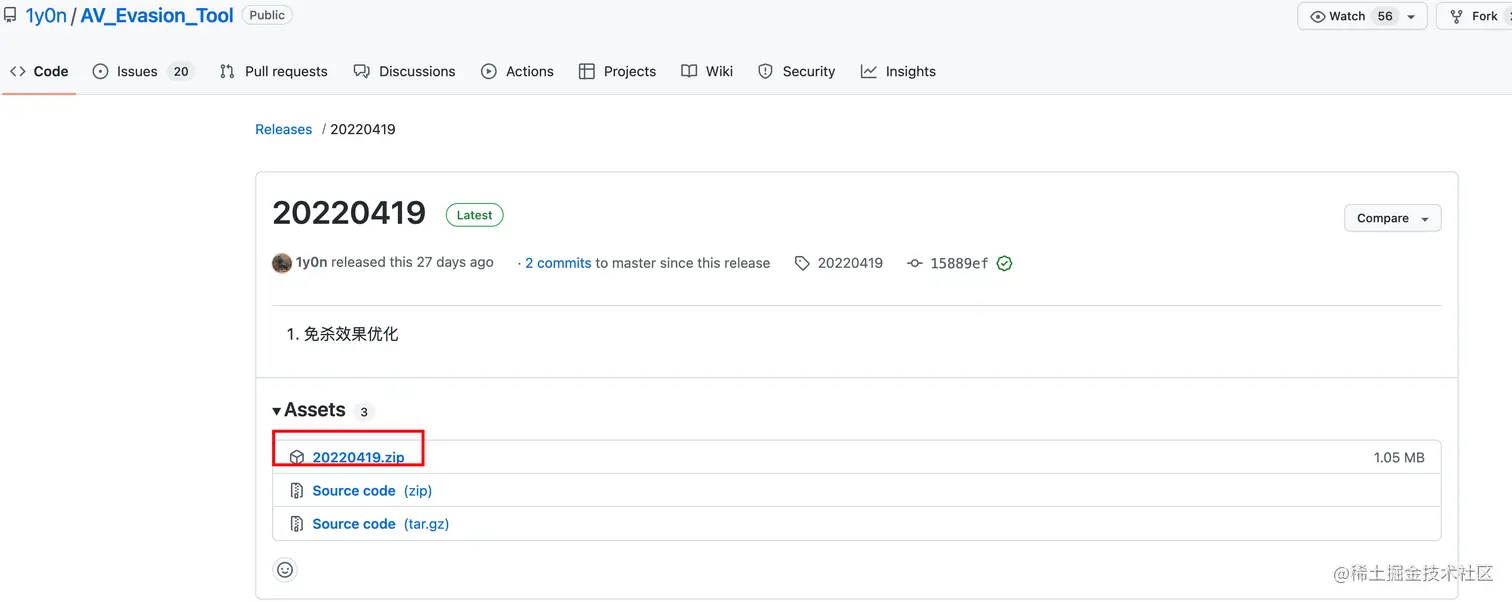Open the Discussions tab
The height and width of the screenshot is (602, 1512).
point(404,71)
